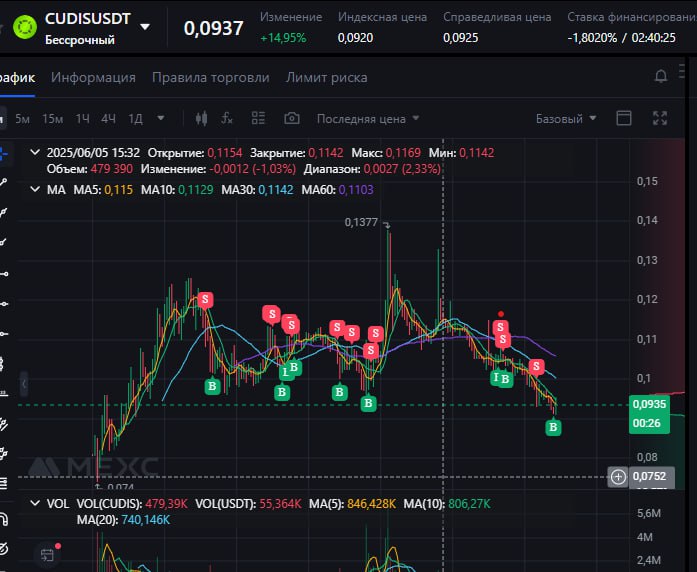Click the green CUDIS coin logo
This screenshot has height=572, width=697.
(25, 27)
